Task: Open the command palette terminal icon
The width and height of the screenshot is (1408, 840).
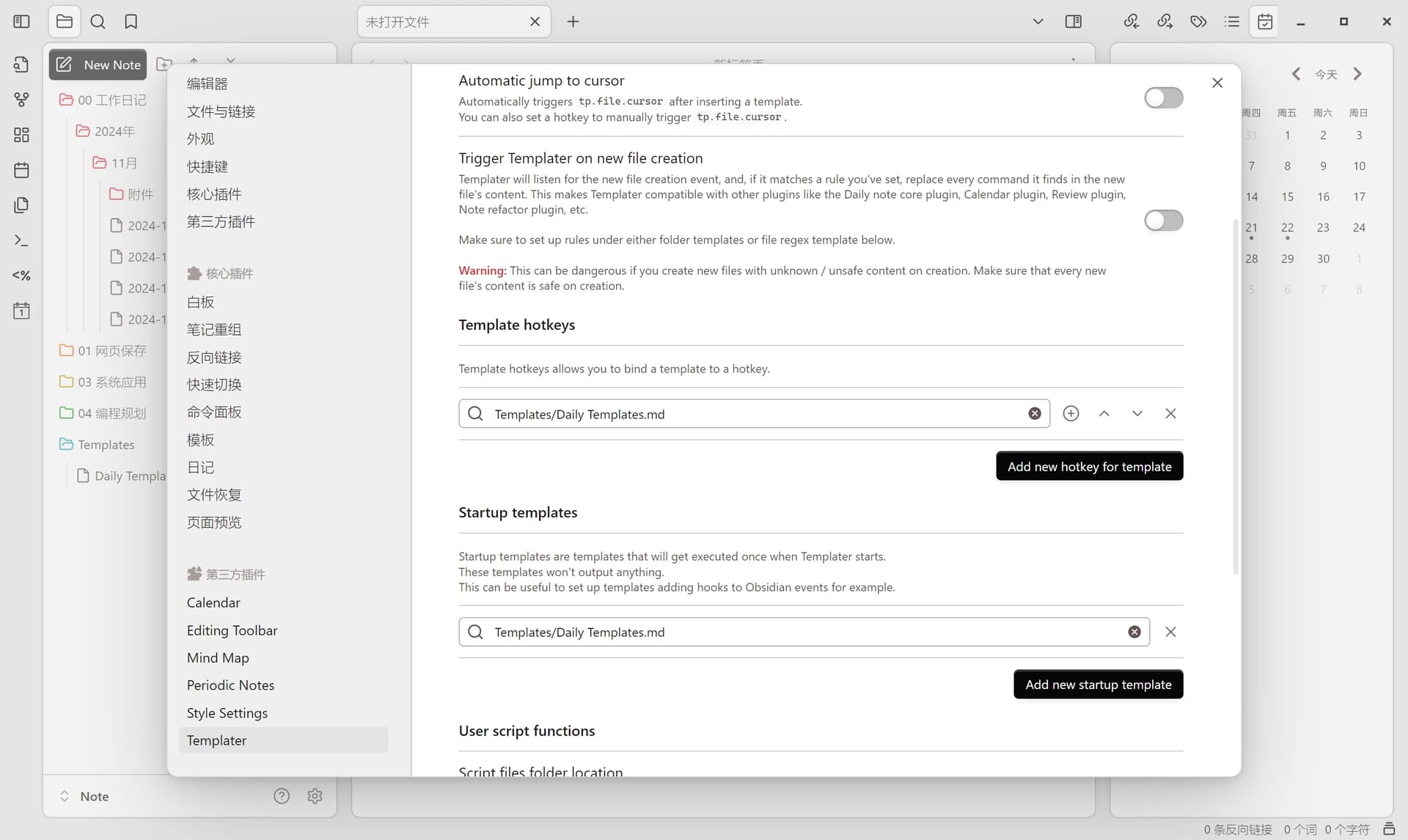Action: click(x=21, y=240)
